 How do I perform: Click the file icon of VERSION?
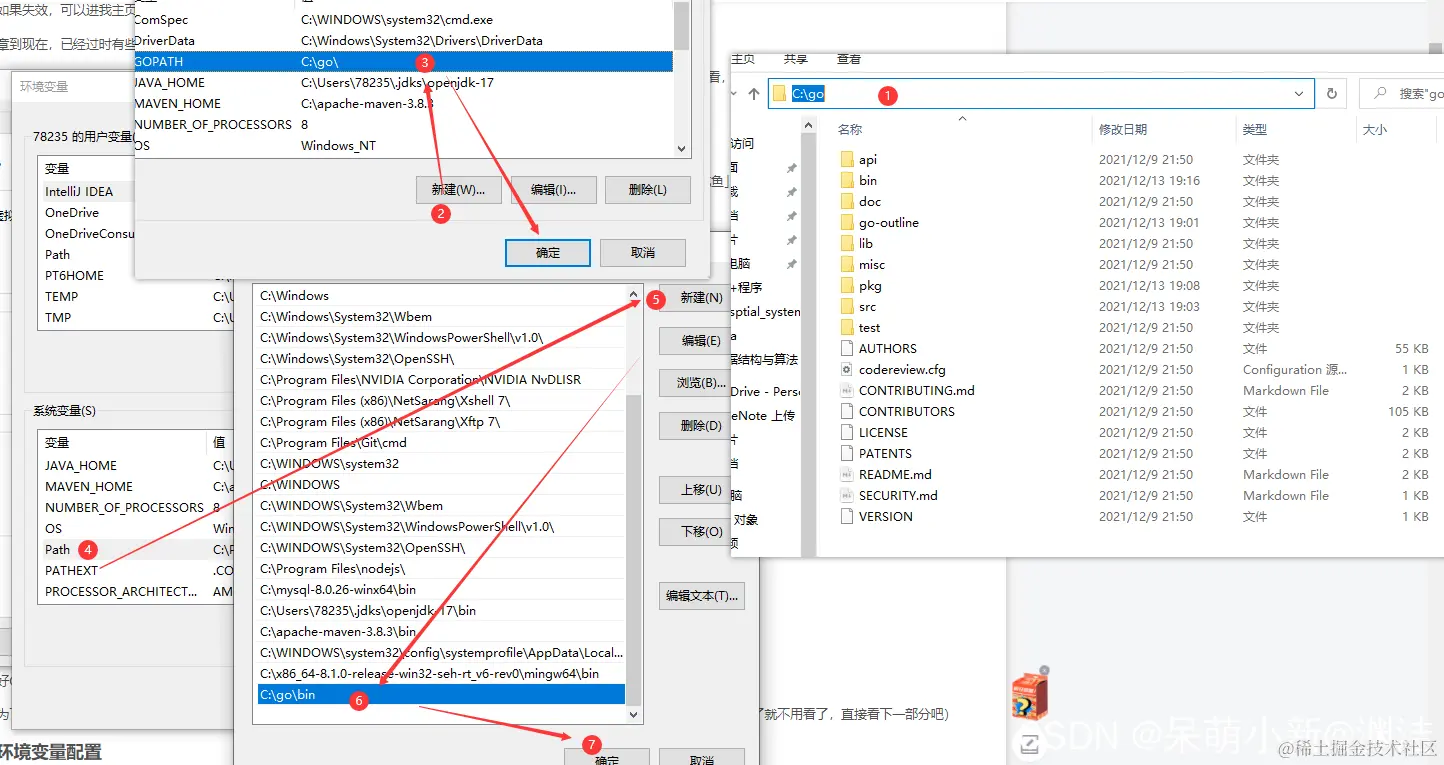846,517
